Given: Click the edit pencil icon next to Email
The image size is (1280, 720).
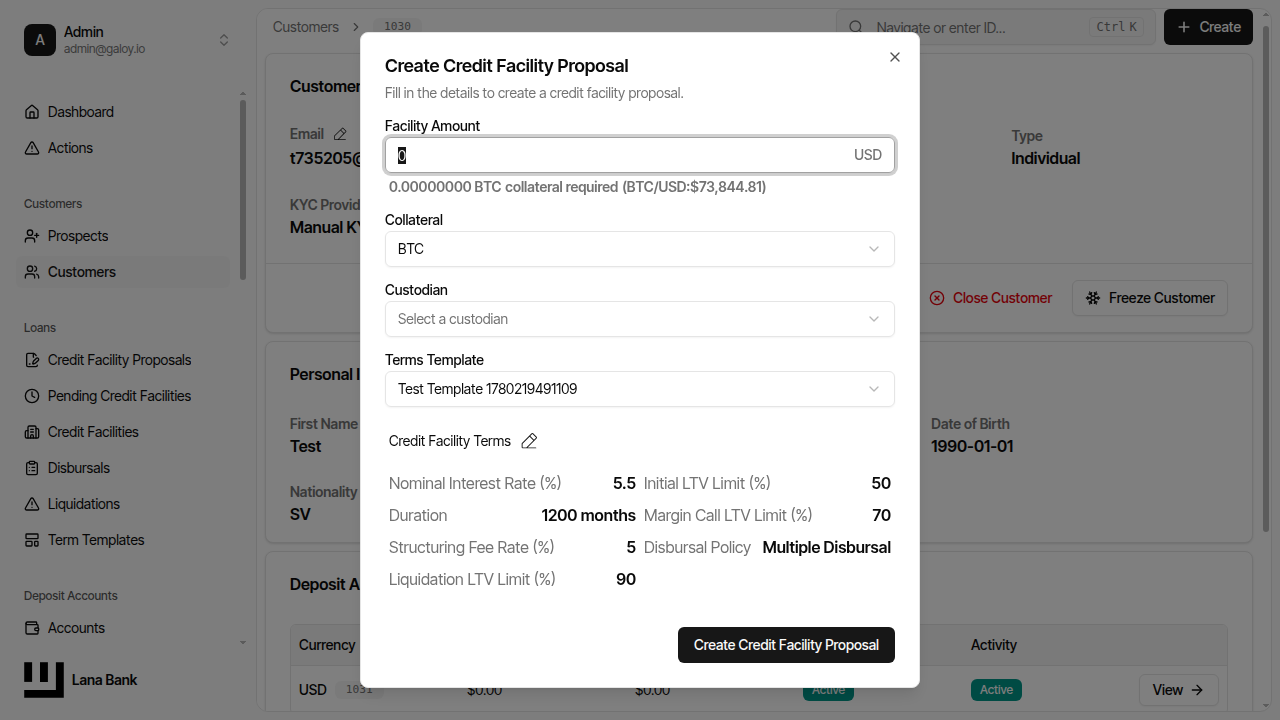Looking at the screenshot, I should 340,134.
